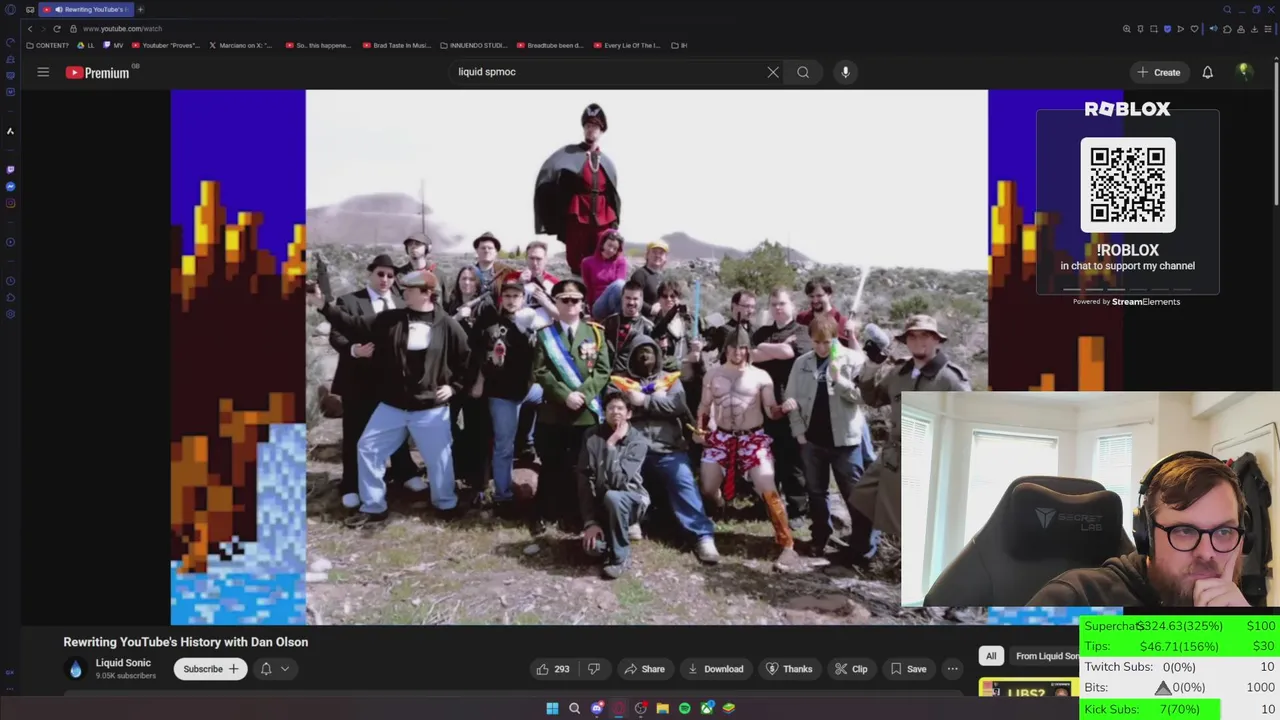Start voice search with microphone
This screenshot has width=1280, height=720.
click(845, 72)
